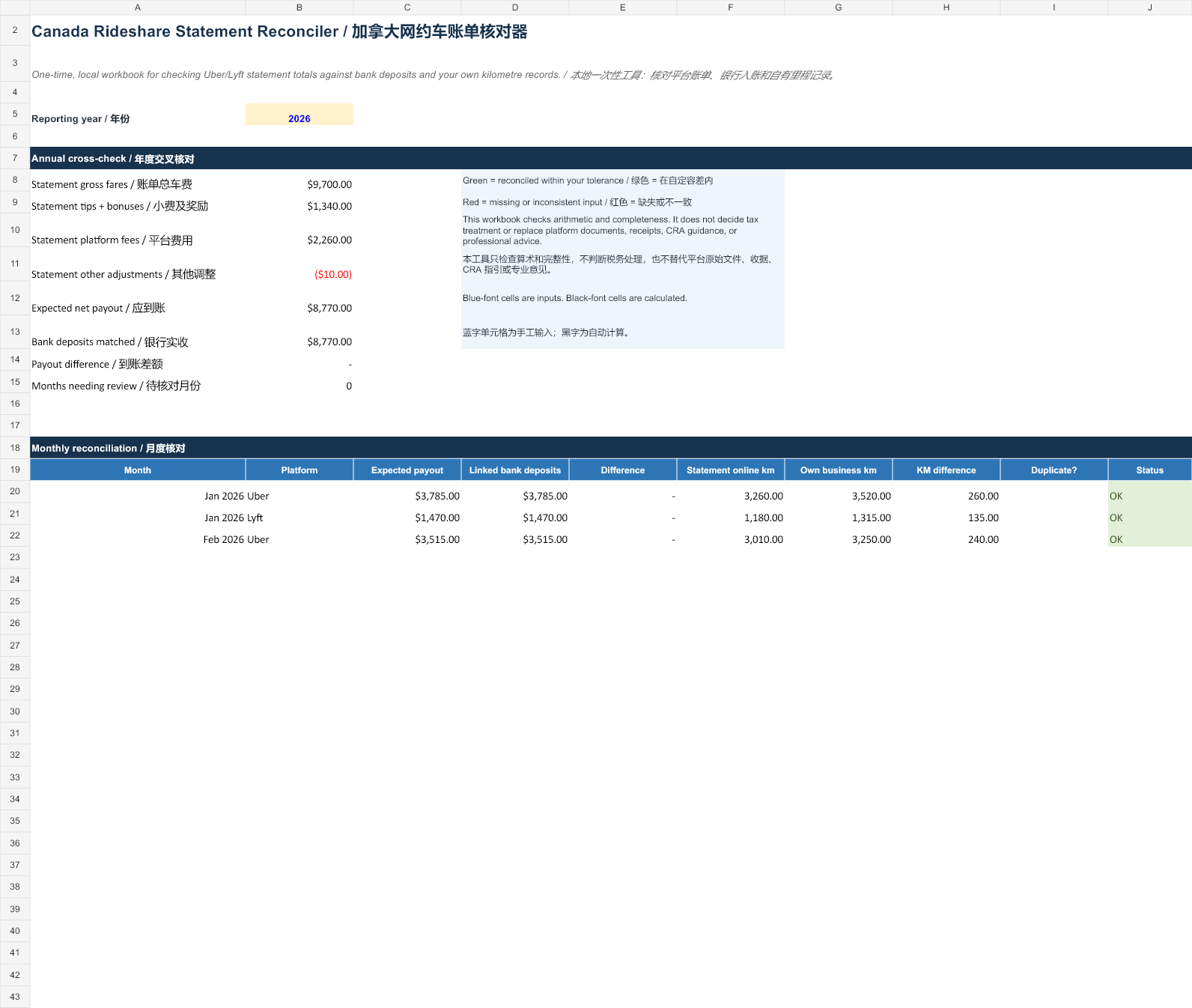Click the Feb 2026 Uber row label
Viewport: 1192px width, 1008px height.
(236, 539)
